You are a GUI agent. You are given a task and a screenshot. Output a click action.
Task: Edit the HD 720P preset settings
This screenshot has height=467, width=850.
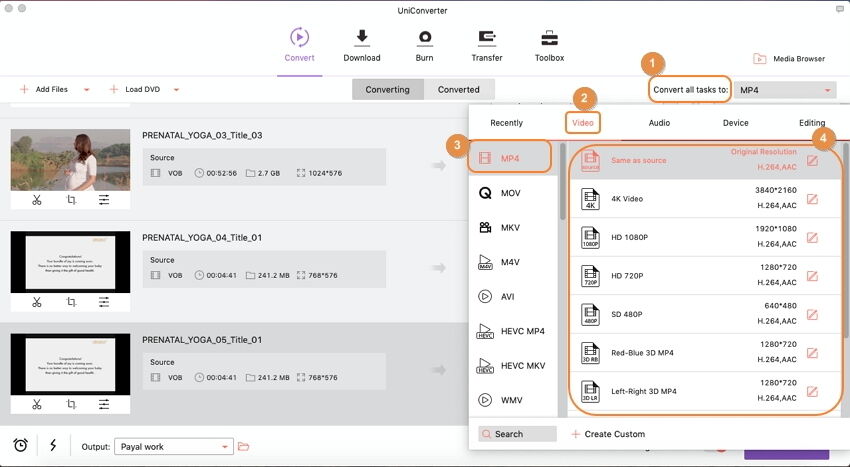point(812,276)
